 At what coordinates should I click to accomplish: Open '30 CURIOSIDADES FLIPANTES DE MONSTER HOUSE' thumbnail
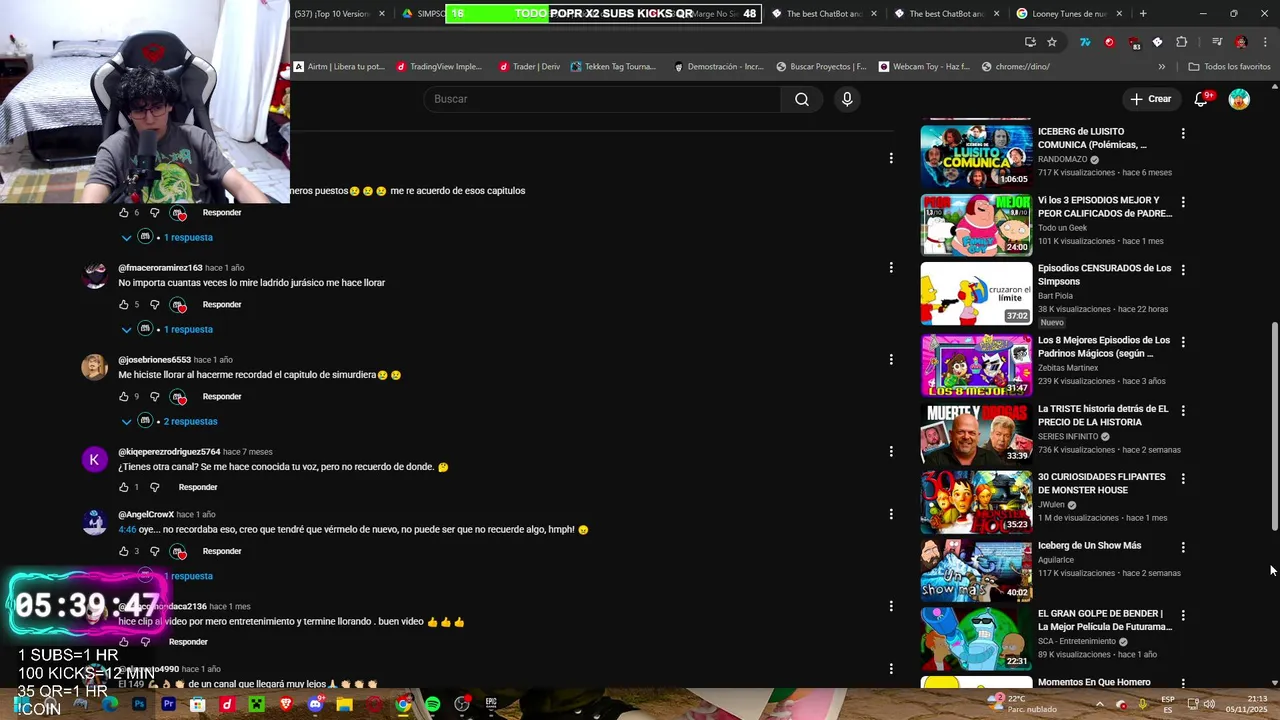pyautogui.click(x=976, y=502)
